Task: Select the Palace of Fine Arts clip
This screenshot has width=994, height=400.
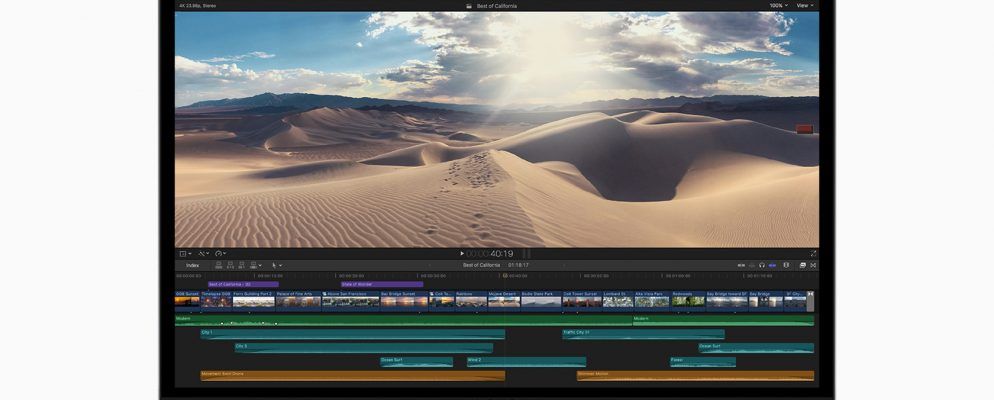Action: (298, 301)
